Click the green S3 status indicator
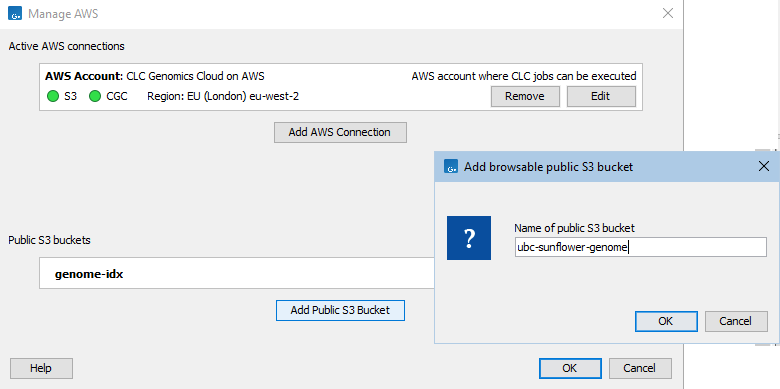This screenshot has height=389, width=780. click(x=53, y=97)
